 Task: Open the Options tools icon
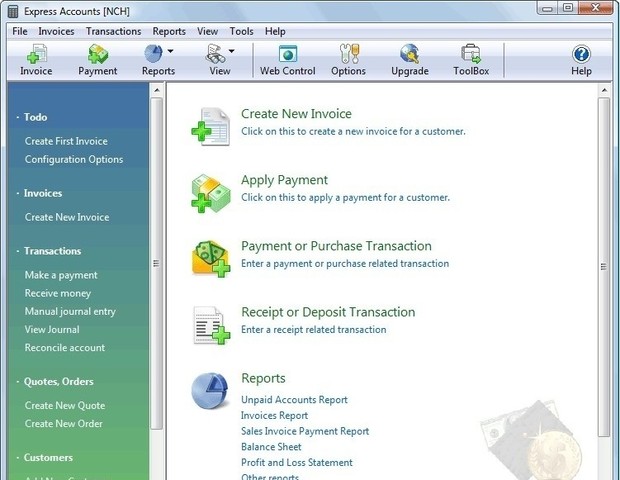coord(349,54)
